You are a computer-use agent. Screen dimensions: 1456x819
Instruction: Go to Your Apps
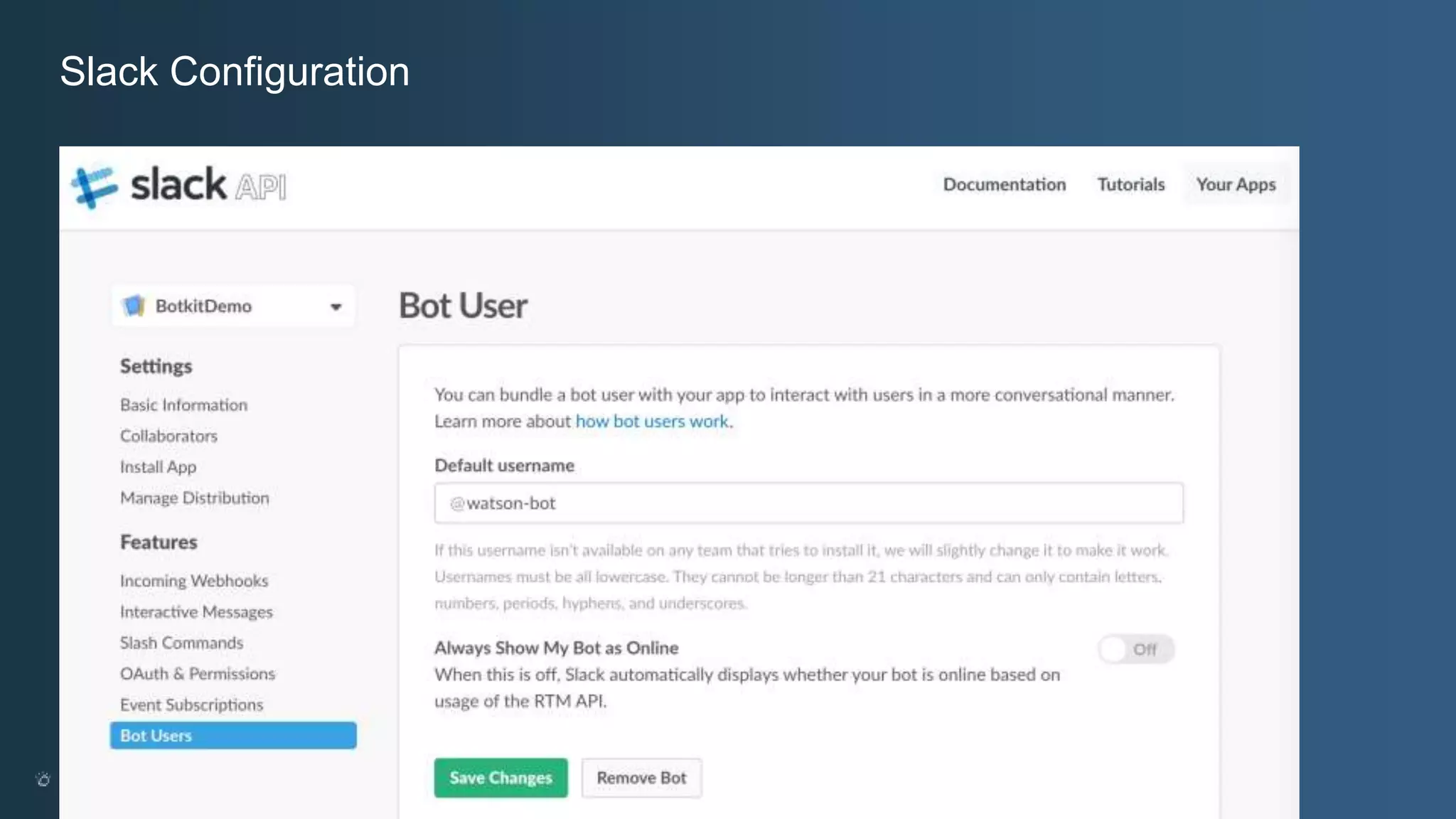1236,184
